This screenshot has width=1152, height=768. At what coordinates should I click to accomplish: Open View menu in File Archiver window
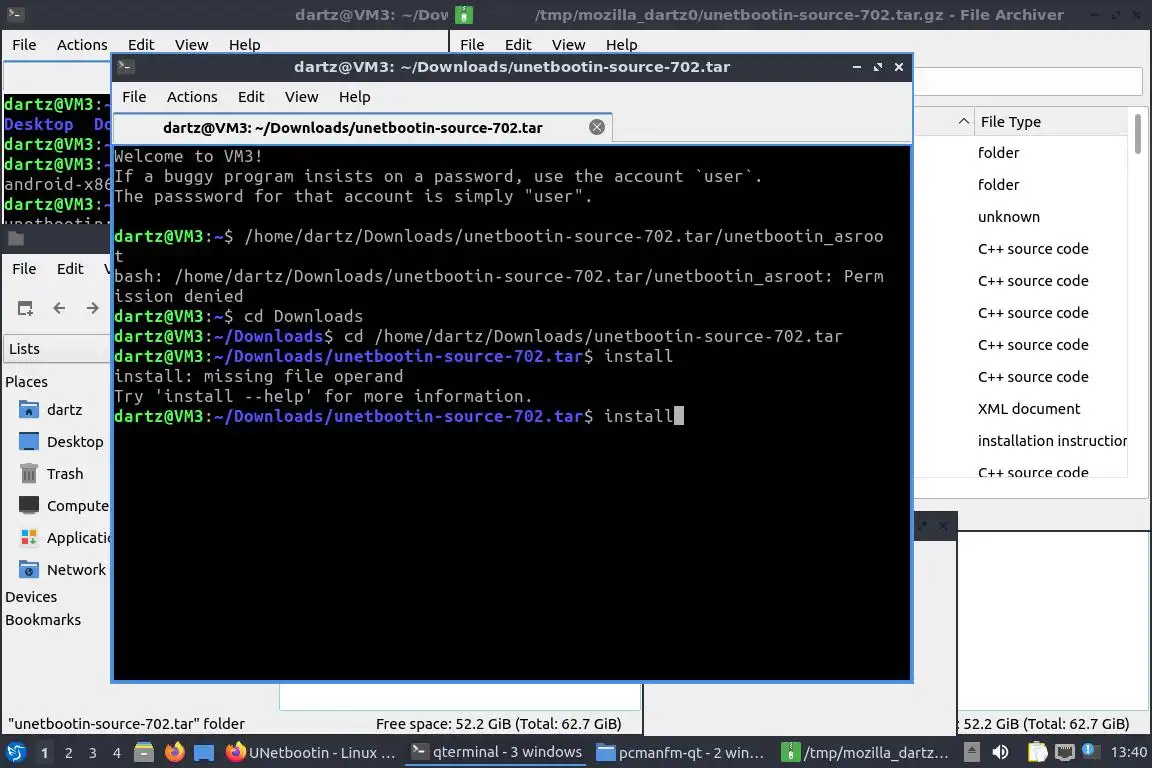coord(568,45)
